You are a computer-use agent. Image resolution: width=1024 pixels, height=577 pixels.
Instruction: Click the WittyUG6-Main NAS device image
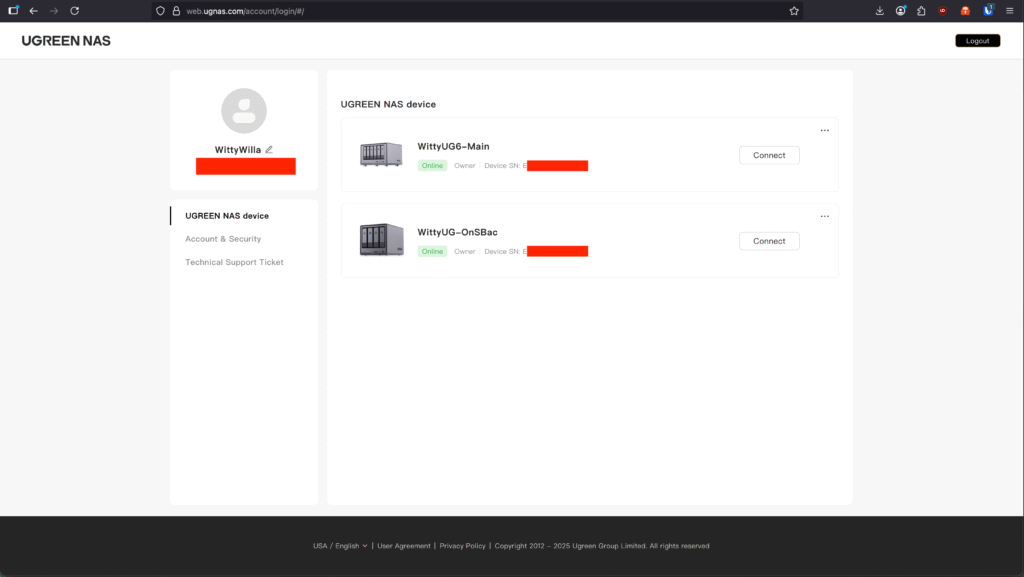click(381, 154)
